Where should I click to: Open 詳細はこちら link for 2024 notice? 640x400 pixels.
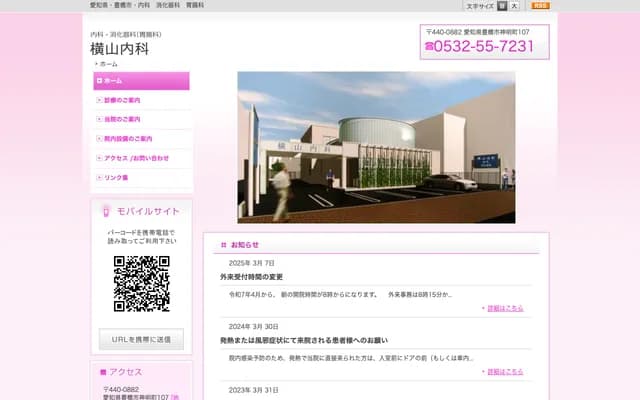coord(505,372)
